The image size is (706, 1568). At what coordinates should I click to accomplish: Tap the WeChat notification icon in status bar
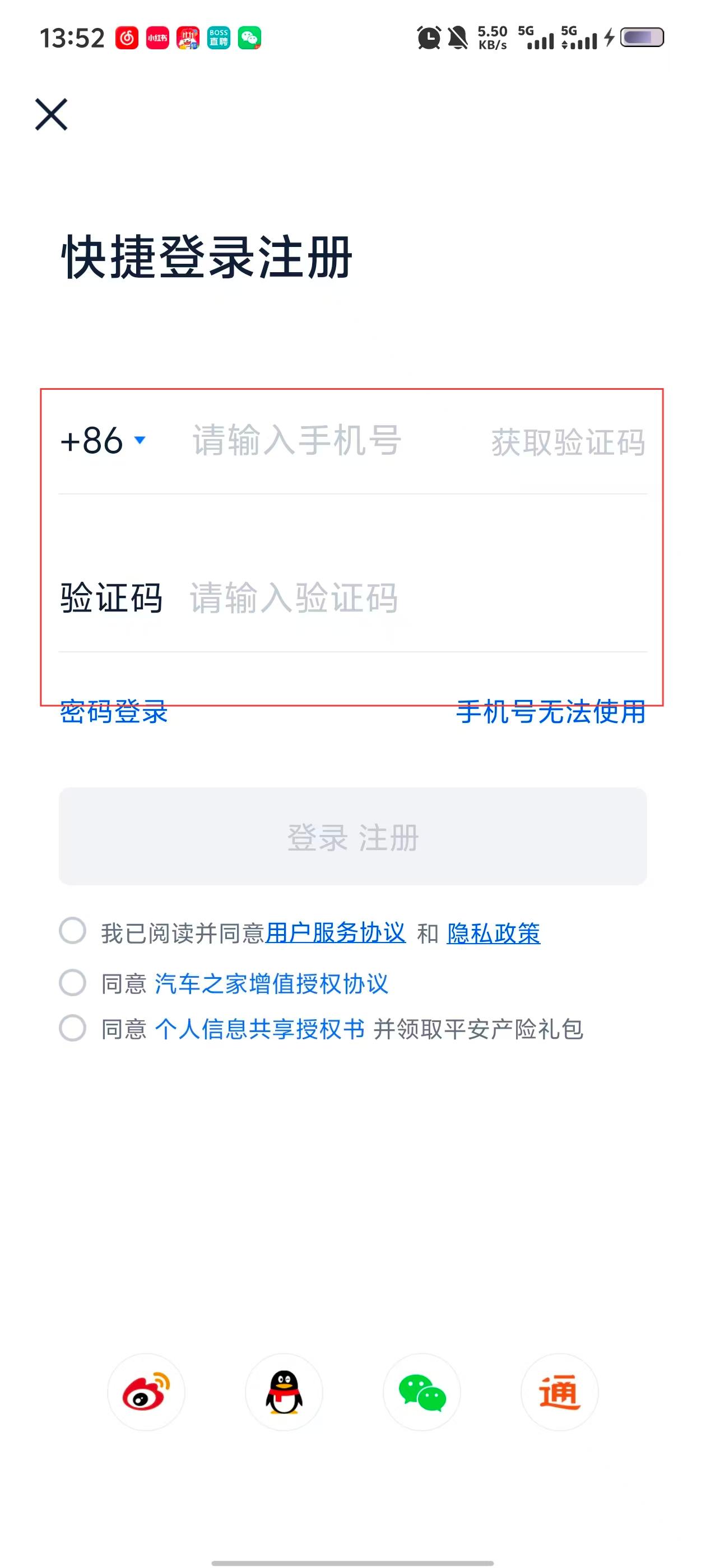(x=249, y=38)
